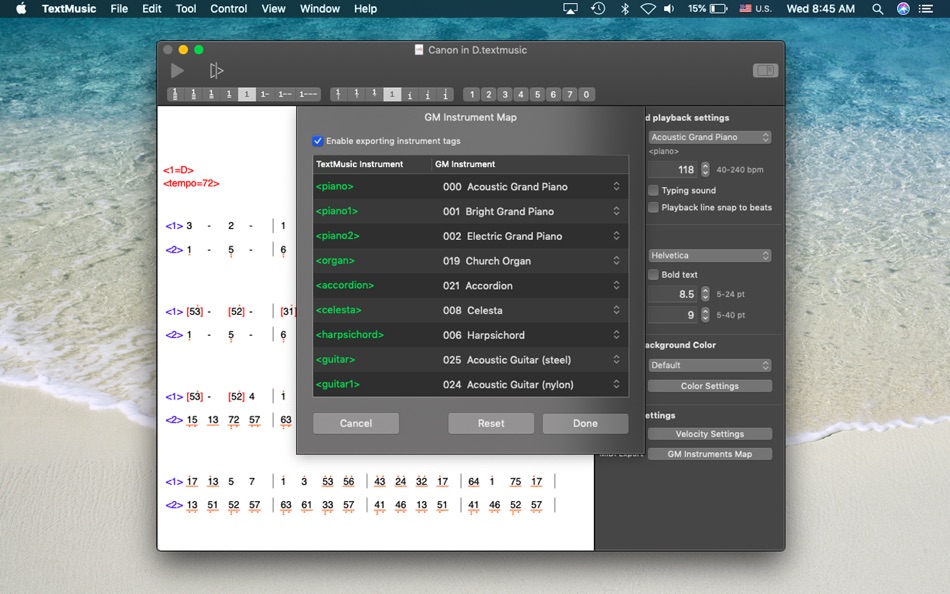Screen dimensions: 950x594
Task: Click Done in GM Instrument Map
Action: coord(585,423)
